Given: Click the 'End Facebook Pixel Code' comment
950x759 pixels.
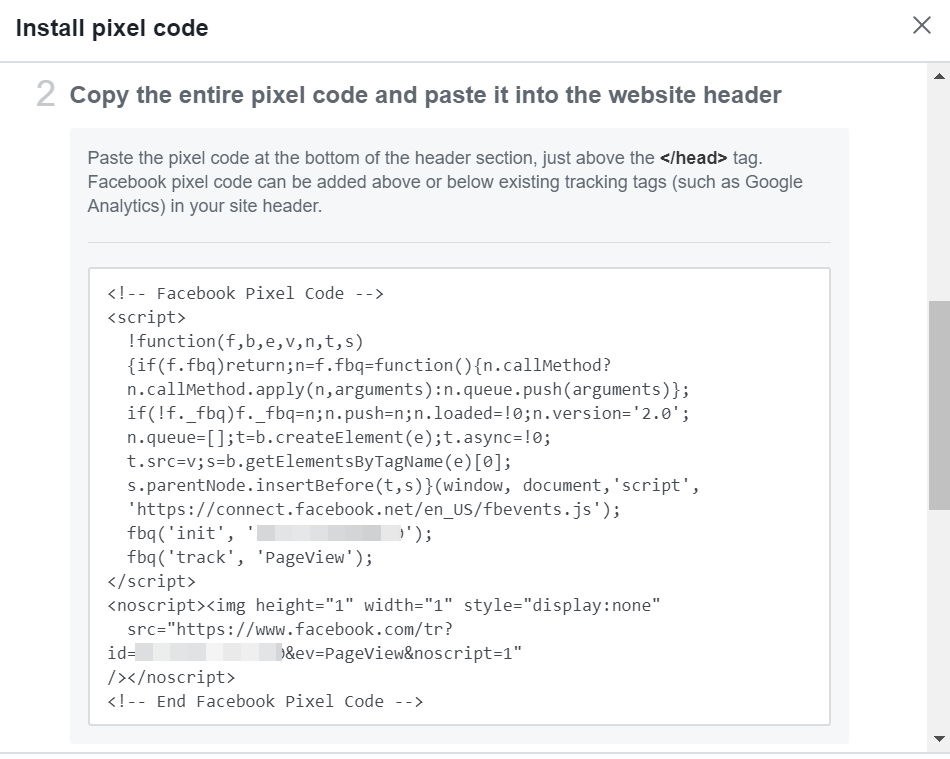Looking at the screenshot, I should [x=265, y=702].
